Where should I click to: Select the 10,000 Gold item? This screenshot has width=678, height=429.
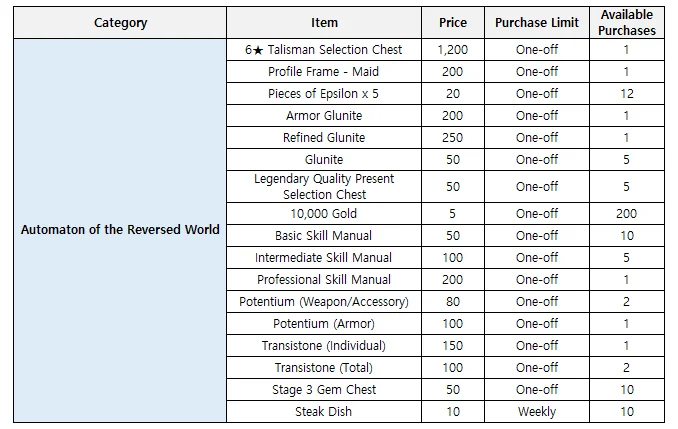click(324, 213)
